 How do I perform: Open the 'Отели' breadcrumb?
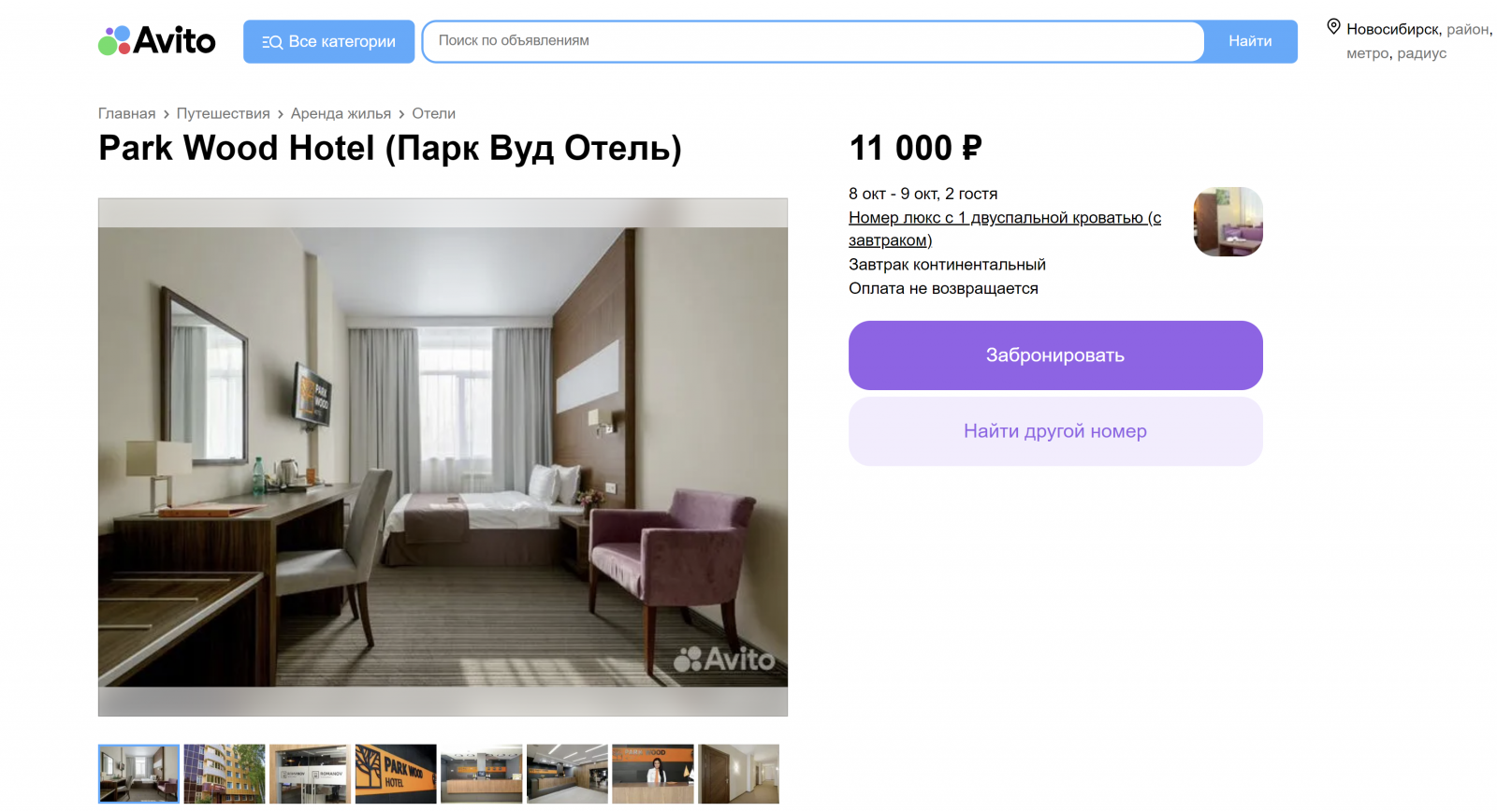433,113
